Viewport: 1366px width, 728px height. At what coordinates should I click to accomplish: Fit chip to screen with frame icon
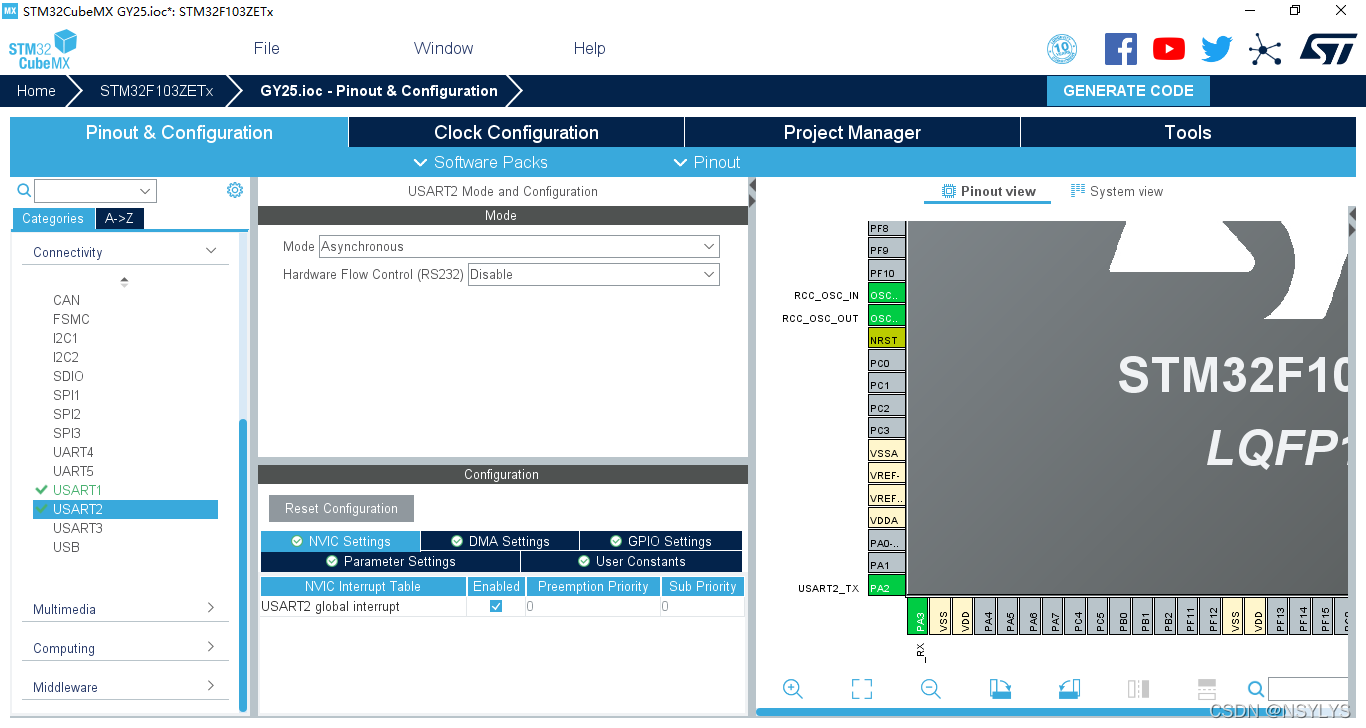[x=862, y=689]
